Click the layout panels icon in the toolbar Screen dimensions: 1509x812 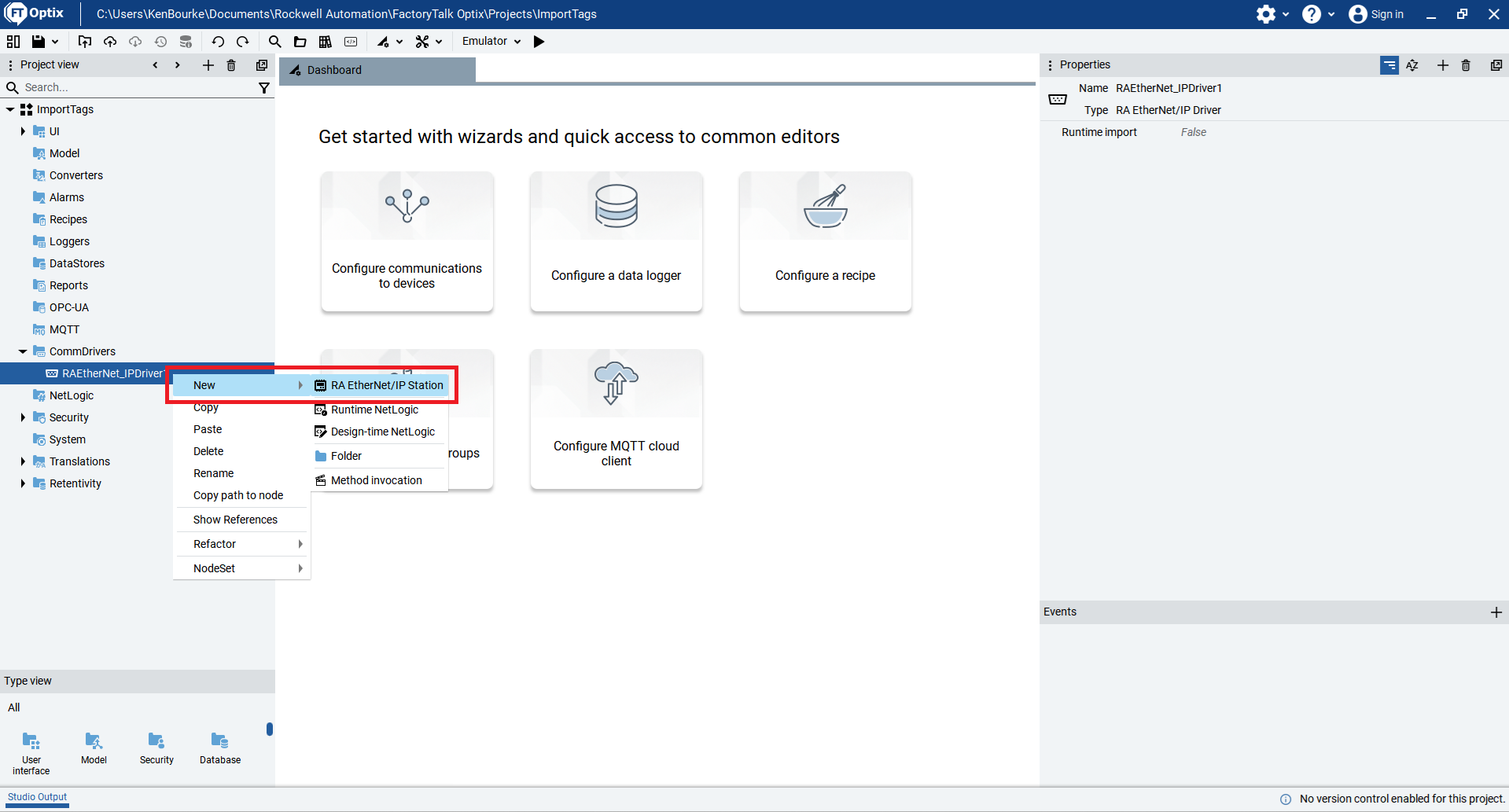click(13, 42)
